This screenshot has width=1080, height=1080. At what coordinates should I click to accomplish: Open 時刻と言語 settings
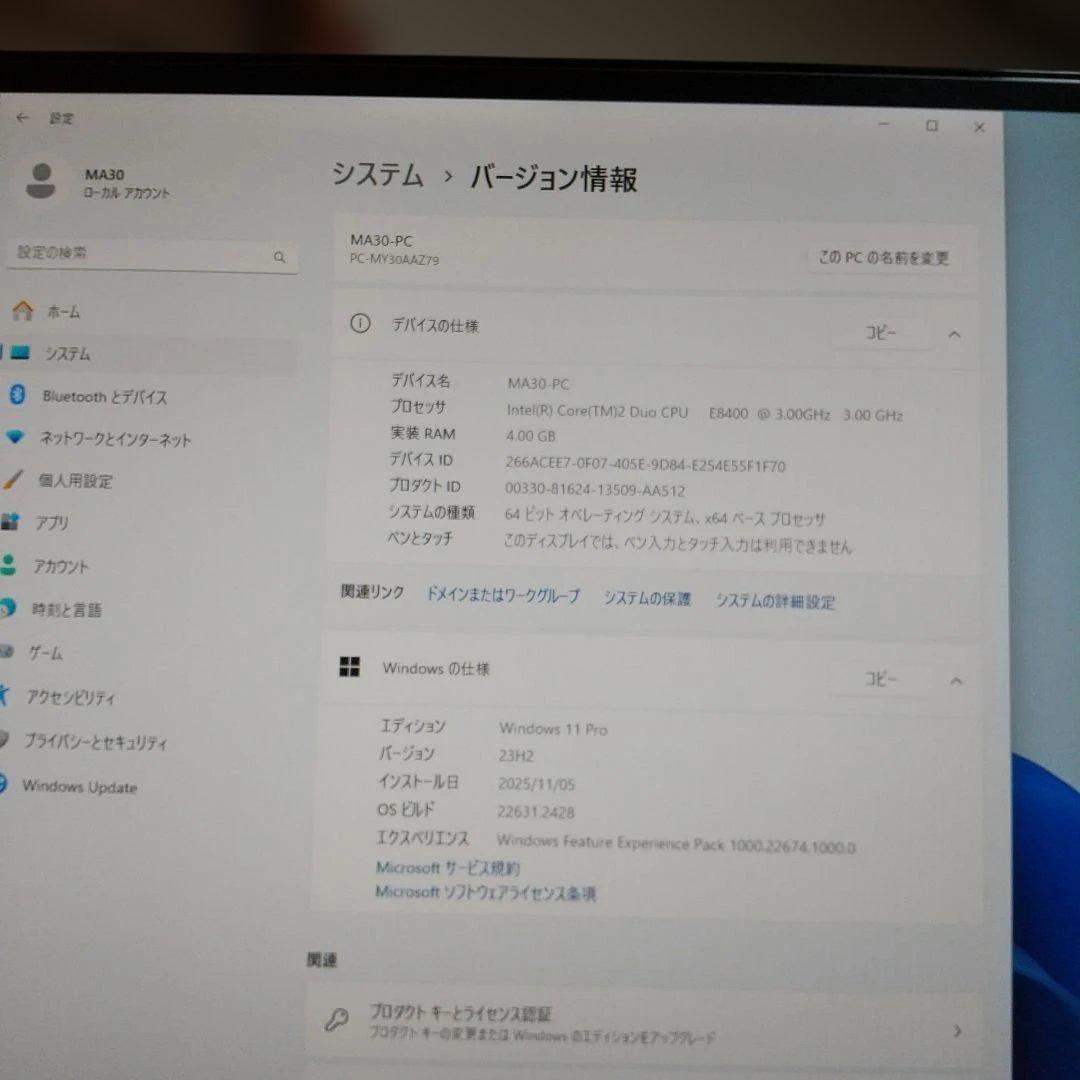[x=66, y=610]
